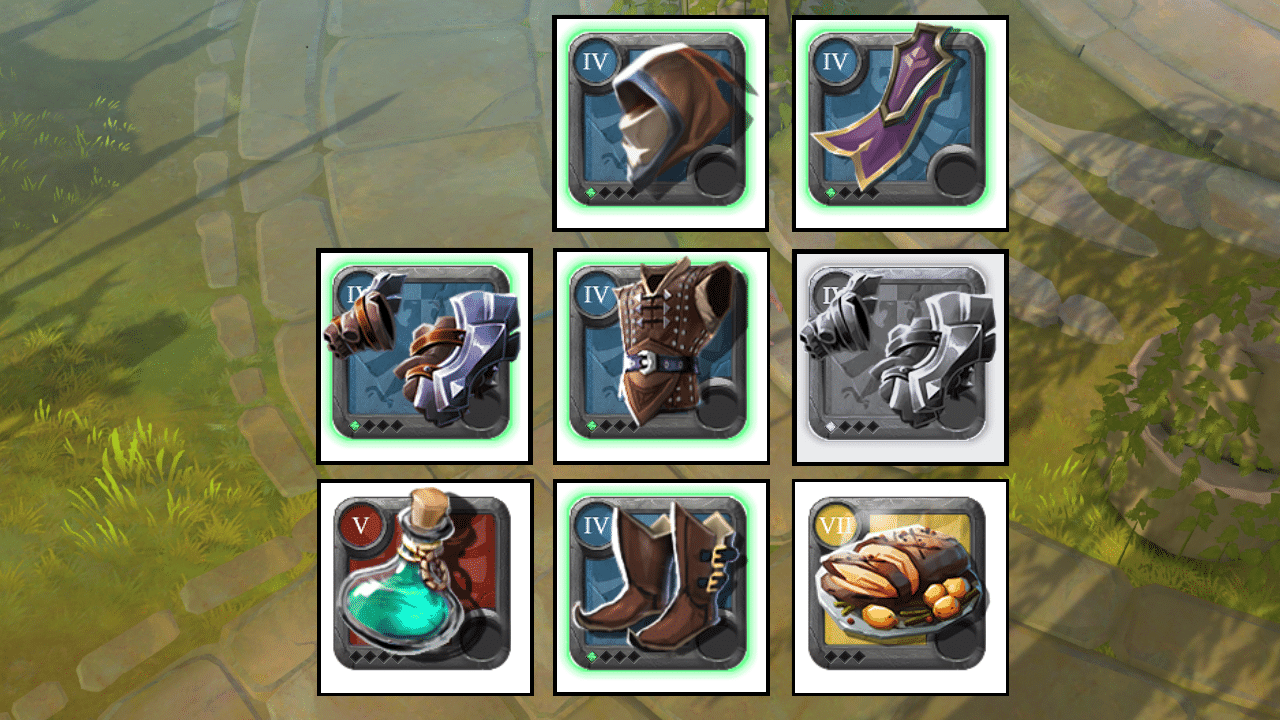Click the tier VII badge on food

point(834,524)
